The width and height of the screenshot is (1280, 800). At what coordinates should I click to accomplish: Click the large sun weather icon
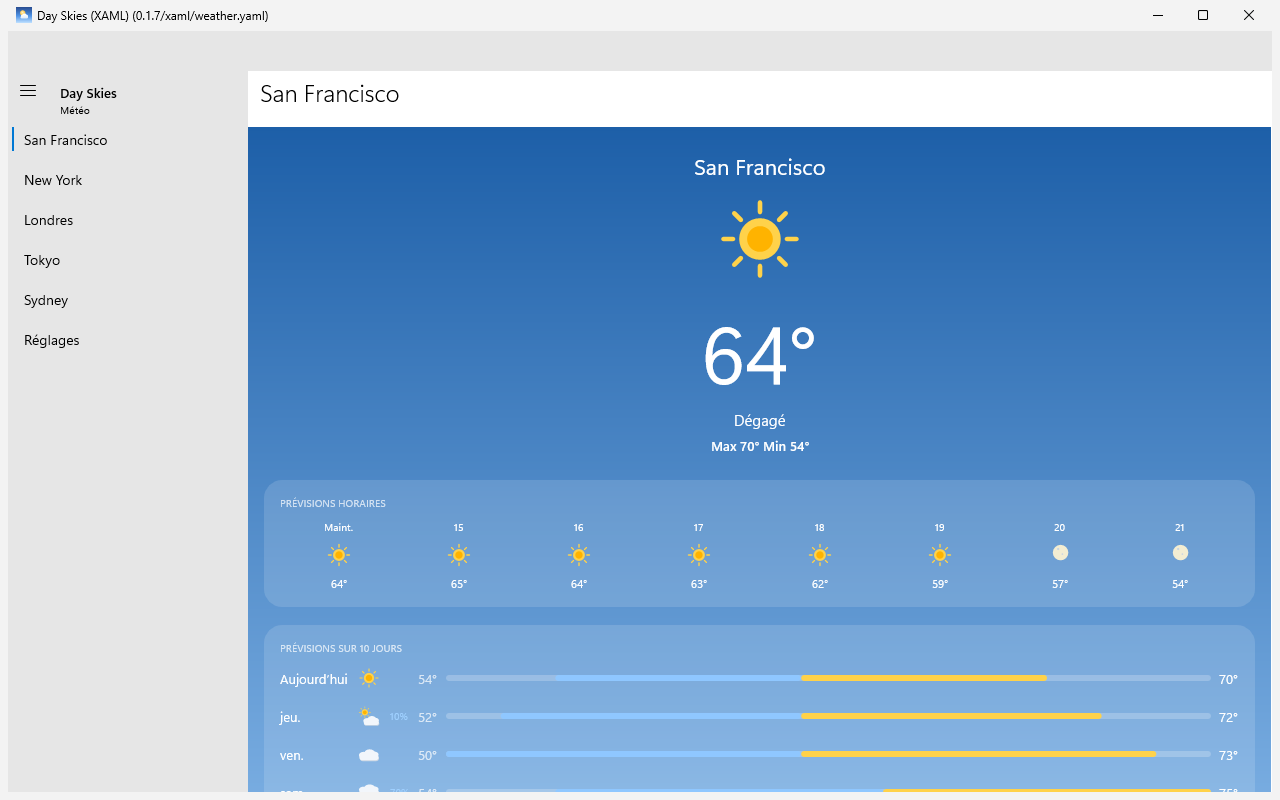tap(760, 239)
